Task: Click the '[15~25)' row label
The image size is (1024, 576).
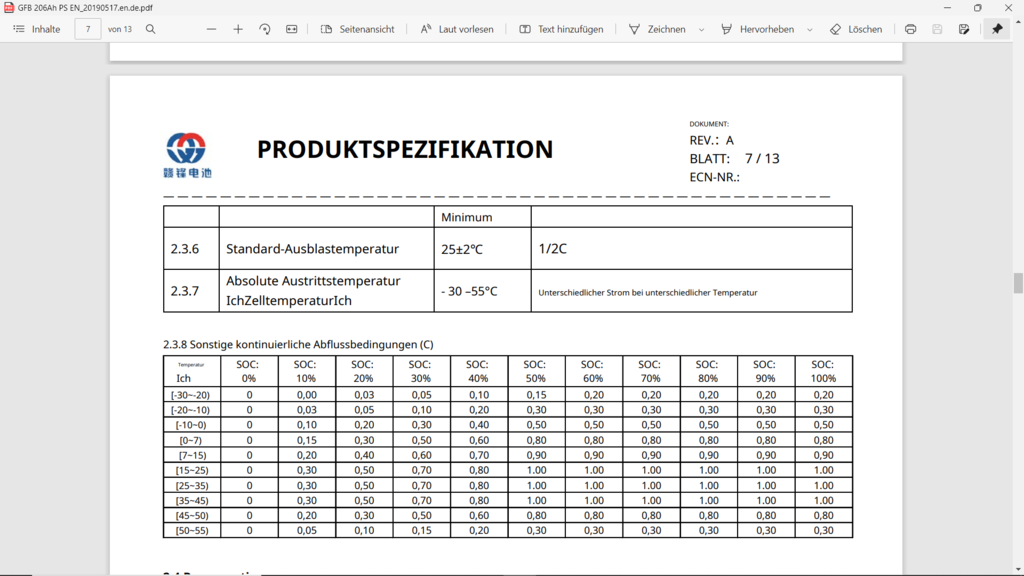Action: [x=192, y=470]
